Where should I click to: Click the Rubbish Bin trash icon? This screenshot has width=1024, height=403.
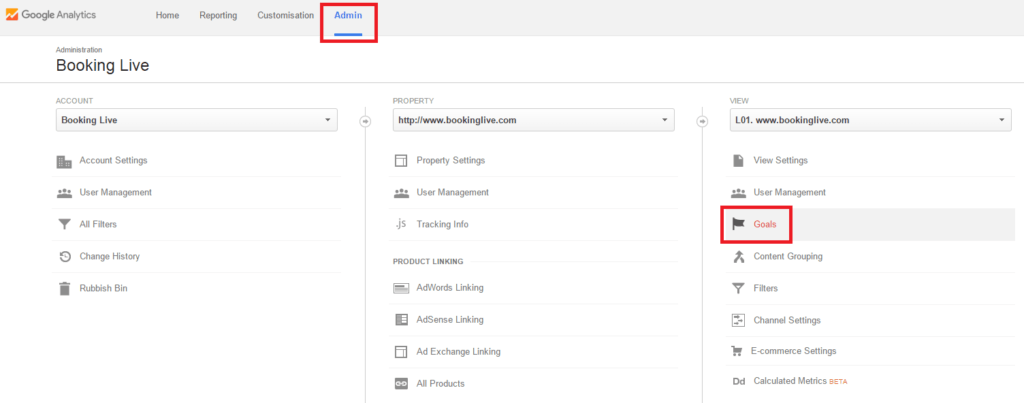64,289
